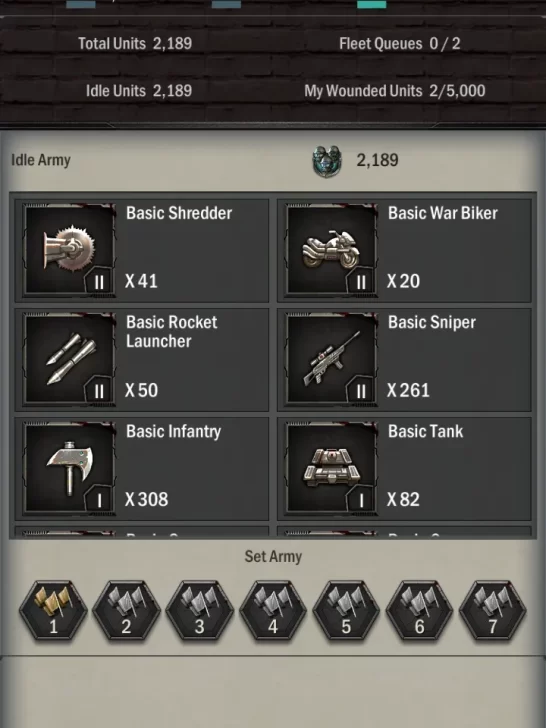
Task: Tap the Fleet Queues 0 / 2 stat
Action: coord(400,44)
